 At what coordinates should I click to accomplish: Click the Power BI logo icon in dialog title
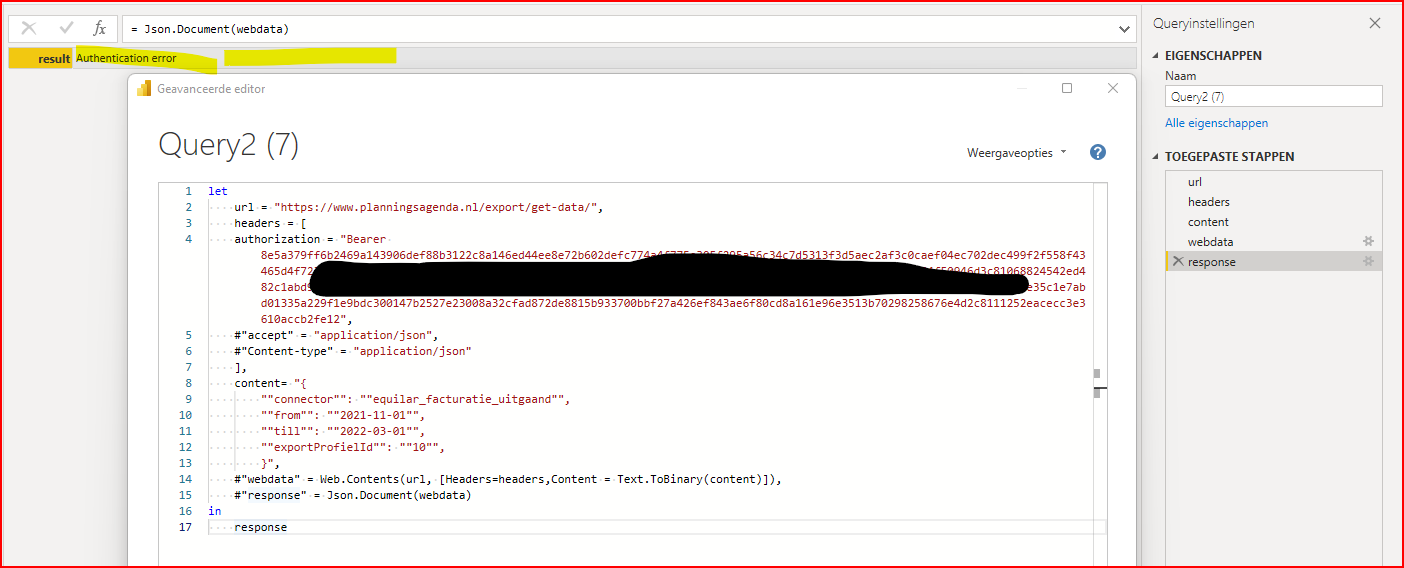click(x=144, y=88)
